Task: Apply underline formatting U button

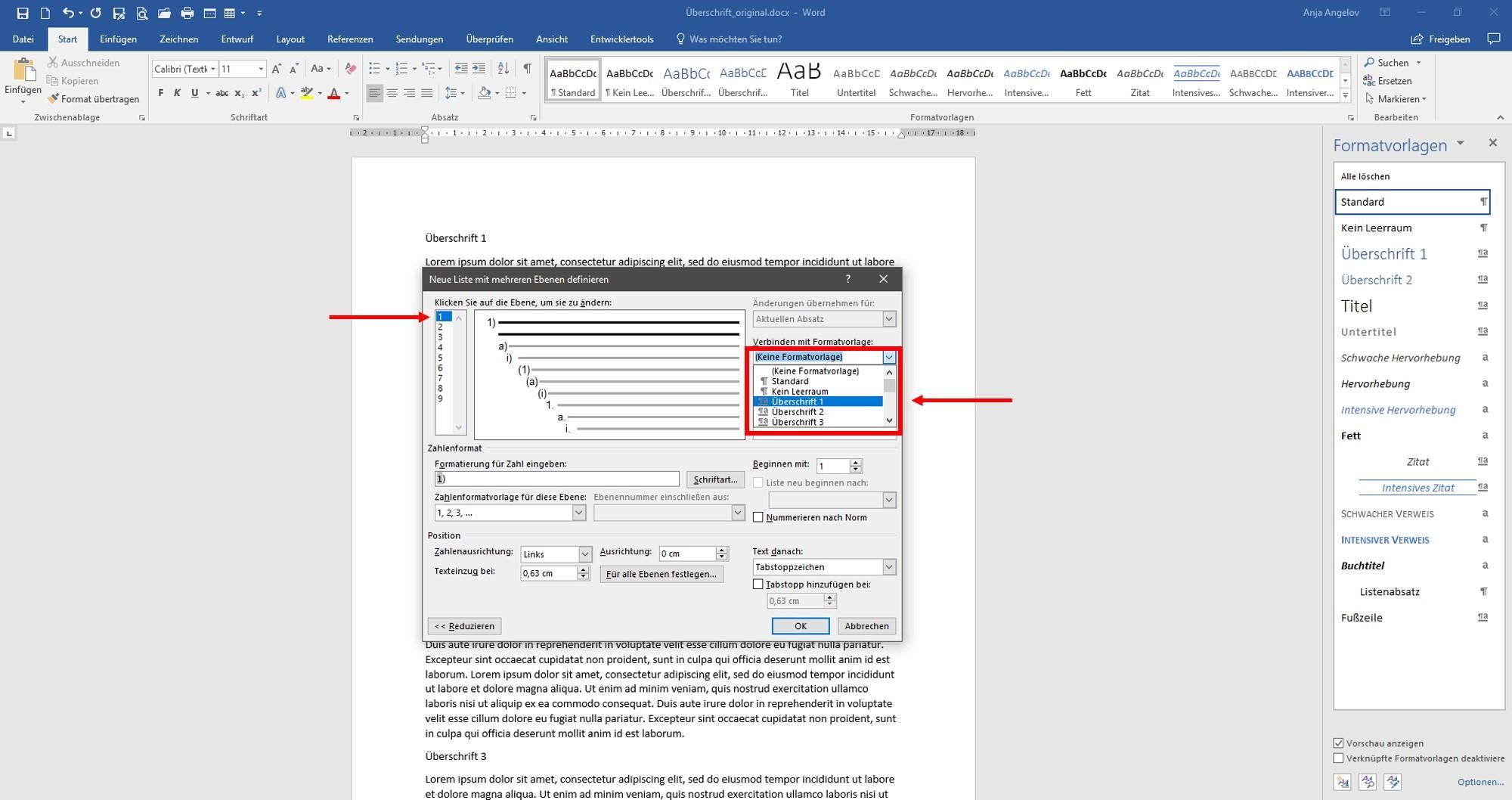Action: point(194,93)
